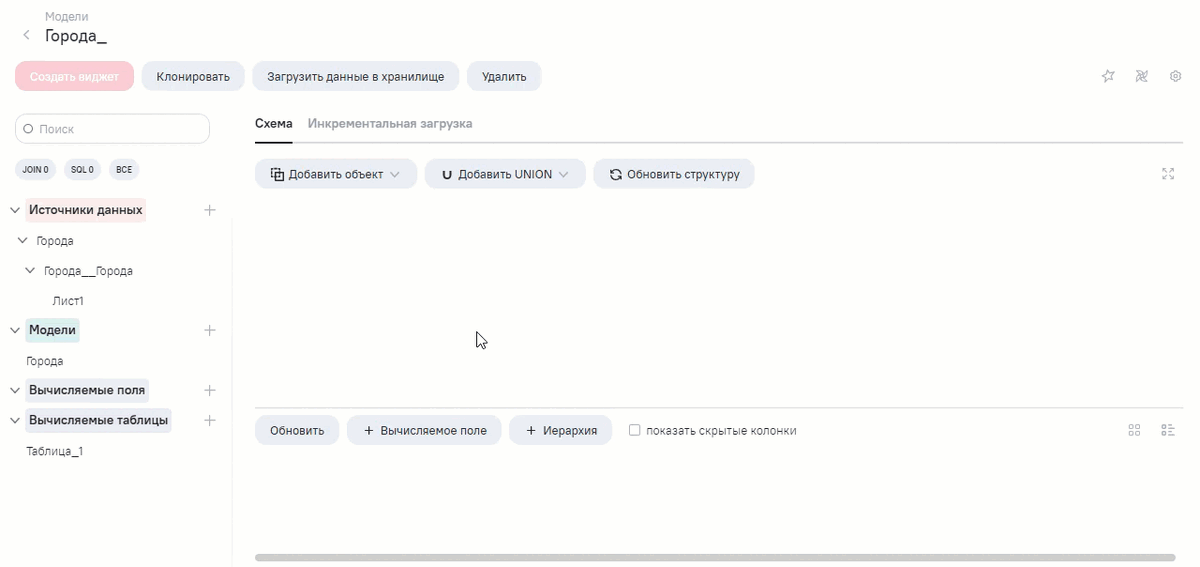Mark the model as favorite with the star icon

click(1108, 76)
